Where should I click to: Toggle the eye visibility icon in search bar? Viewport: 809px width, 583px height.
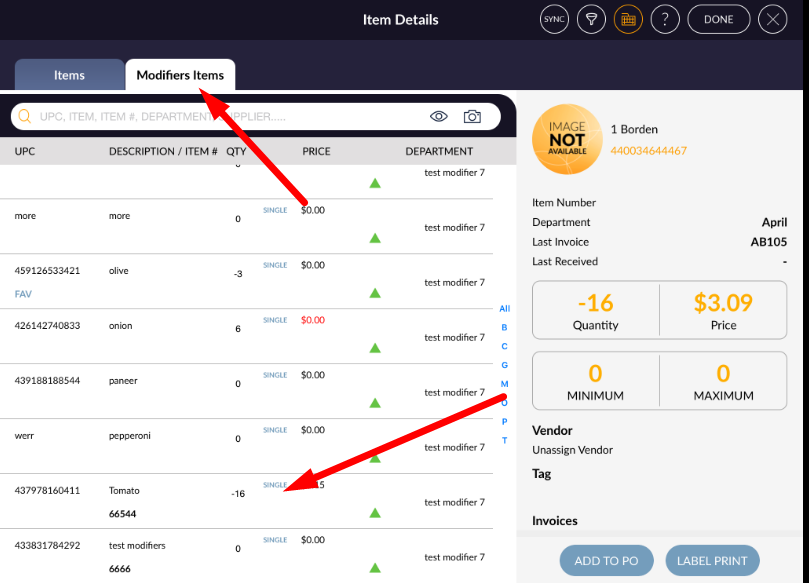(x=438, y=117)
